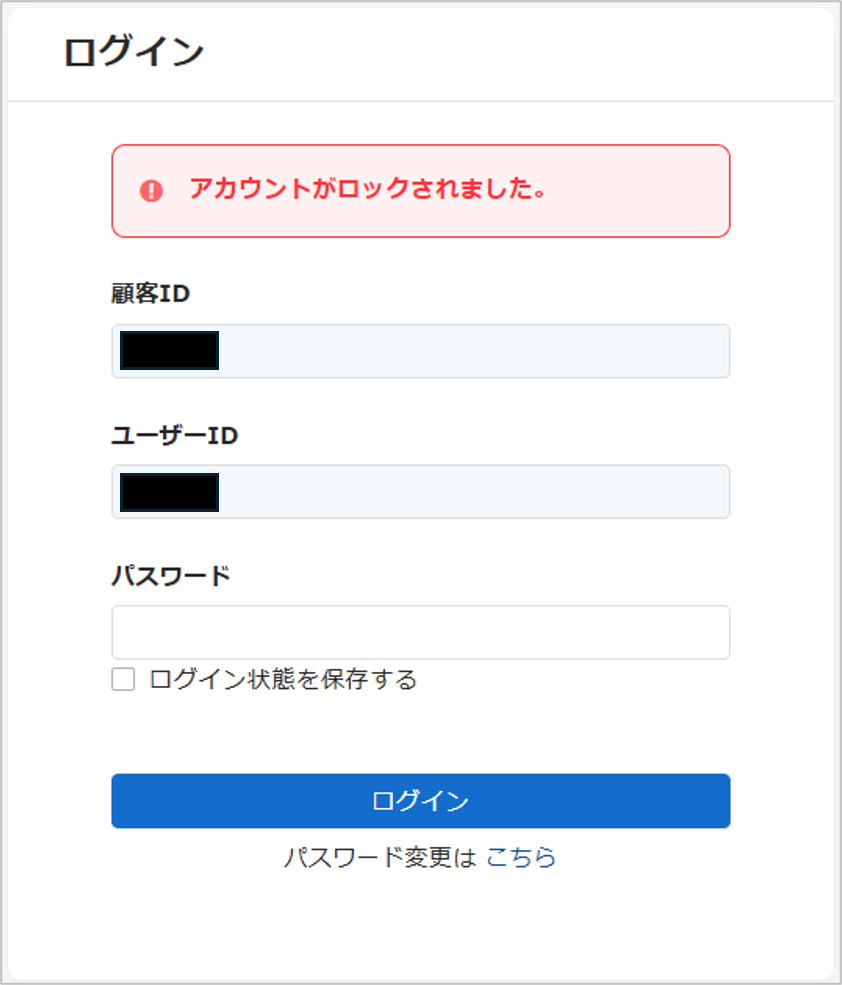Click the パスワード field label
Image resolution: width=842 pixels, height=985 pixels.
[x=172, y=576]
